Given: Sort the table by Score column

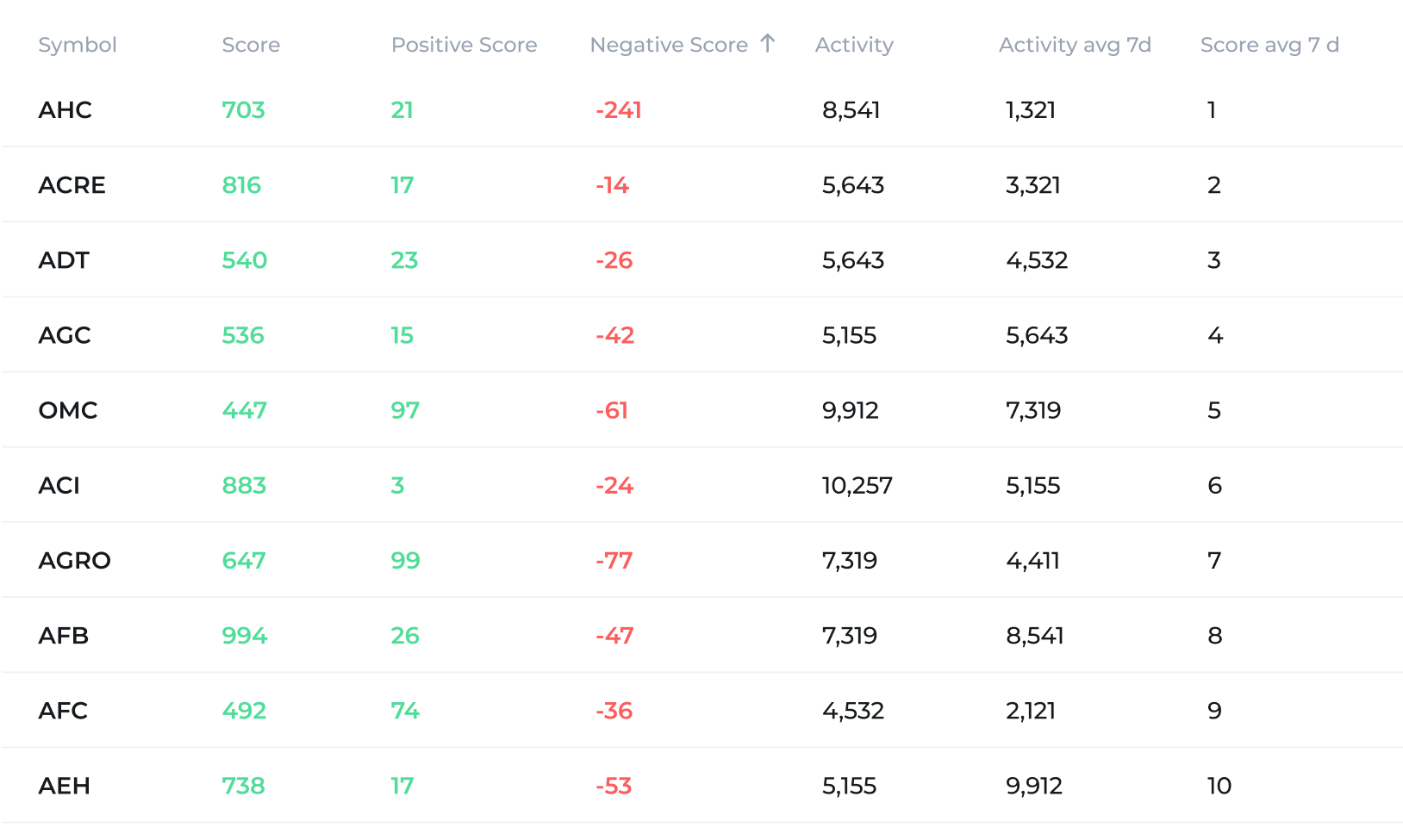Looking at the screenshot, I should 251,45.
